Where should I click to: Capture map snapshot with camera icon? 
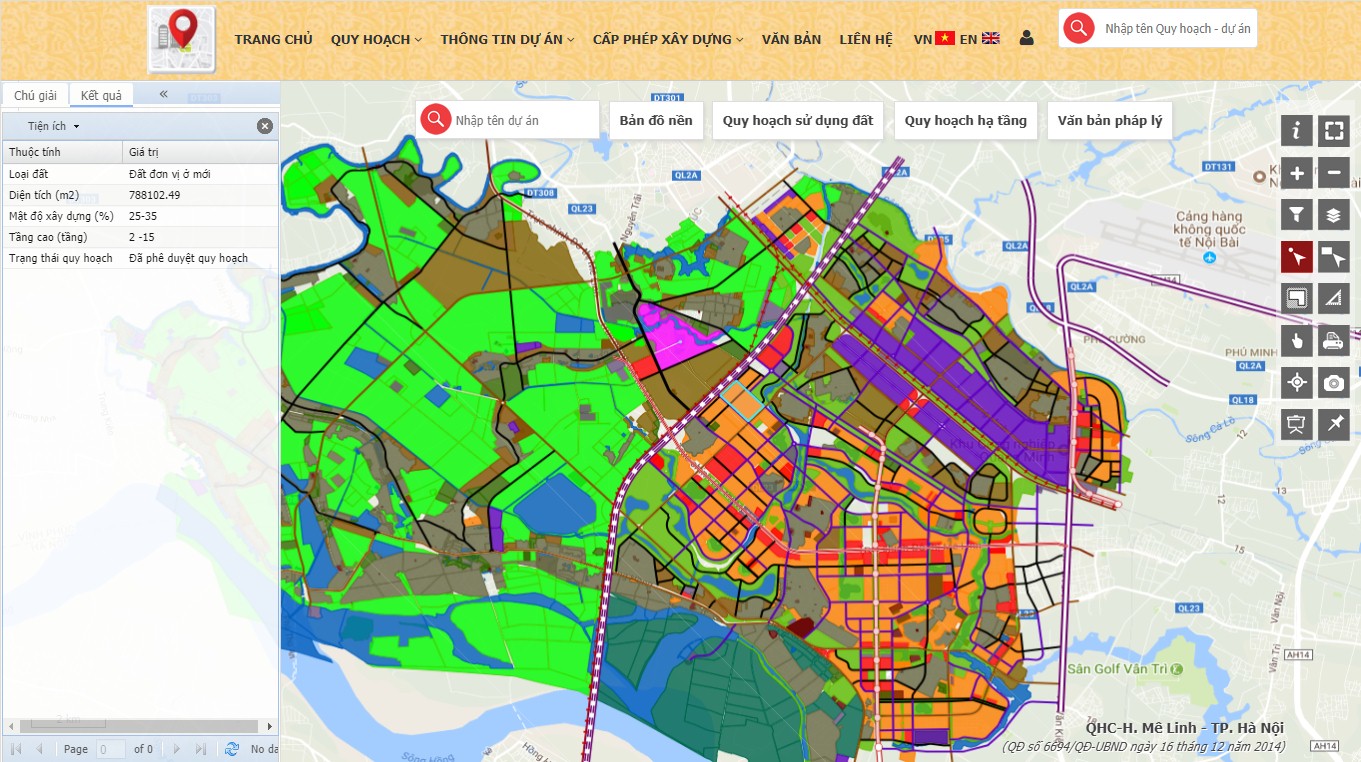[x=1334, y=382]
